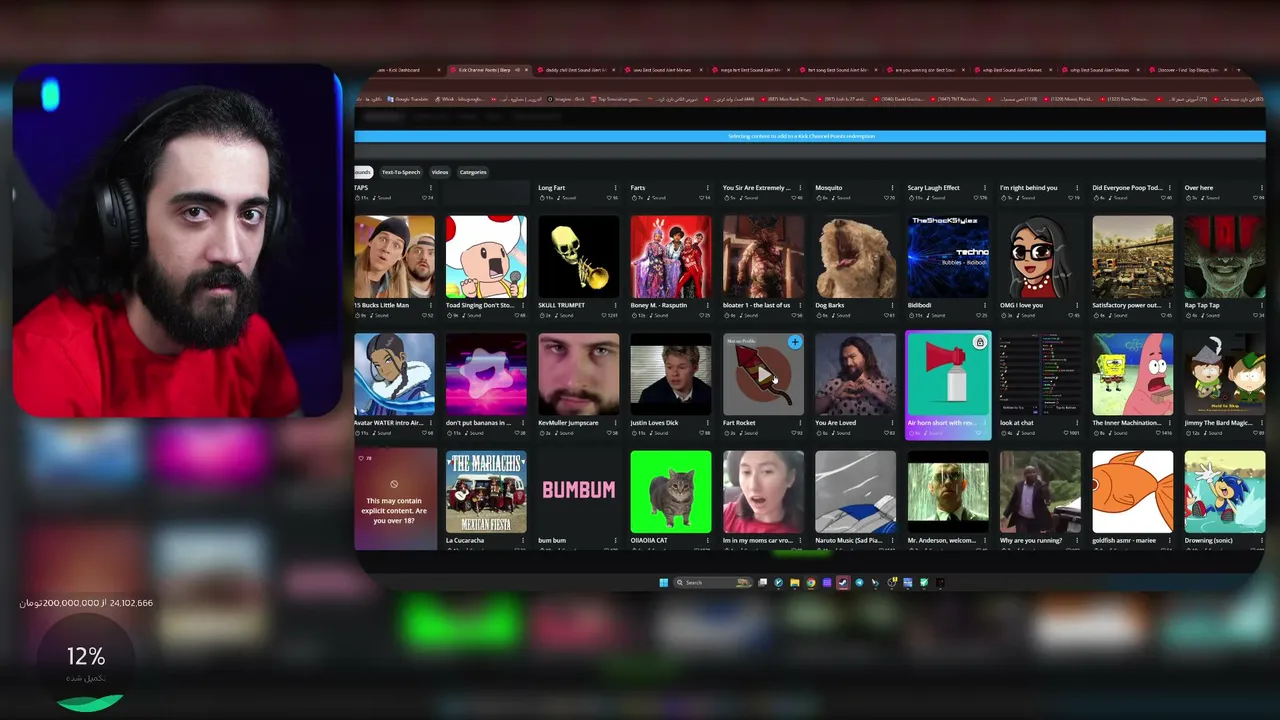Image resolution: width=1280 pixels, height=720 pixels.
Task: Open options menu for SKULL TRUMPET
Action: 615,305
